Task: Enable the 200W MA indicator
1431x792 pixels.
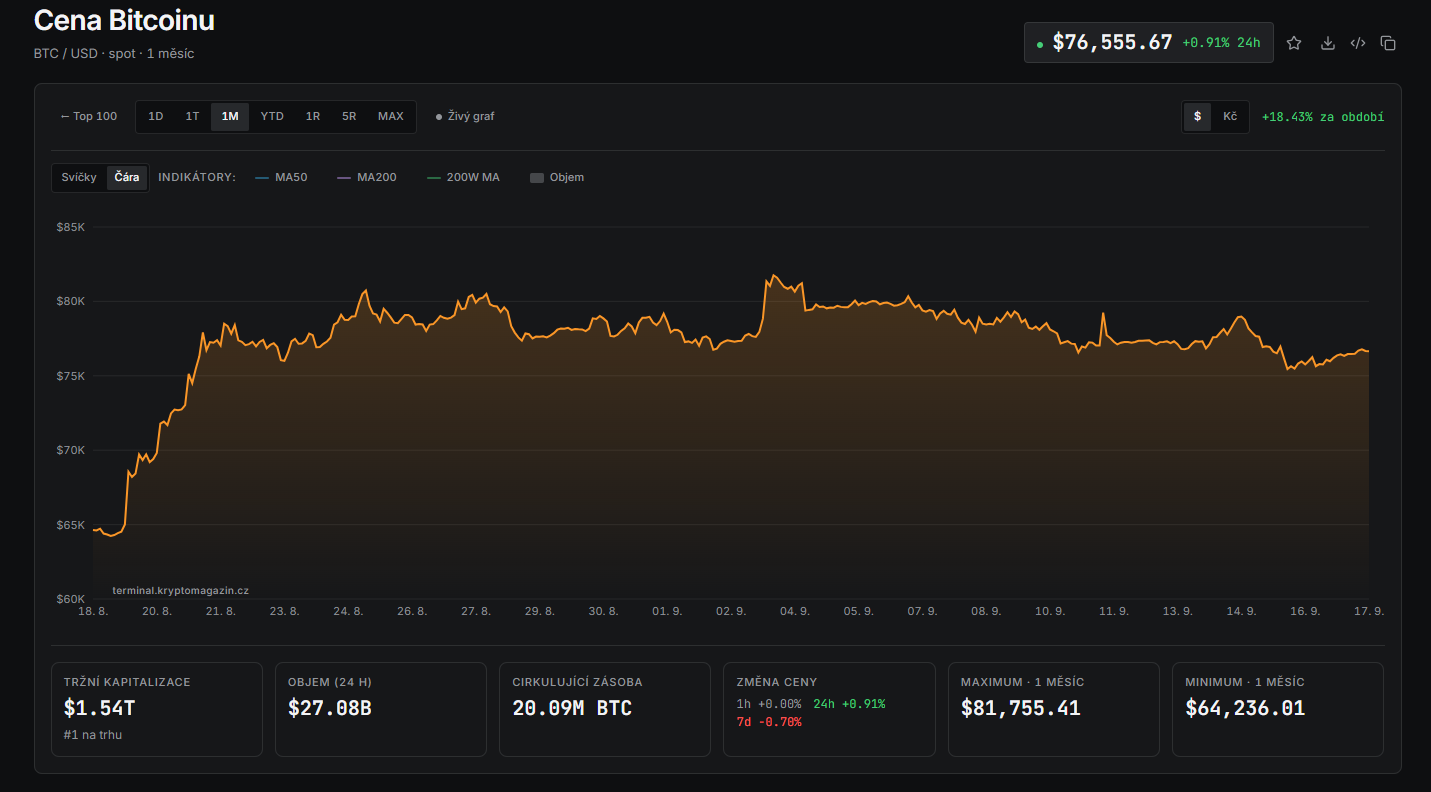Action: coord(463,177)
